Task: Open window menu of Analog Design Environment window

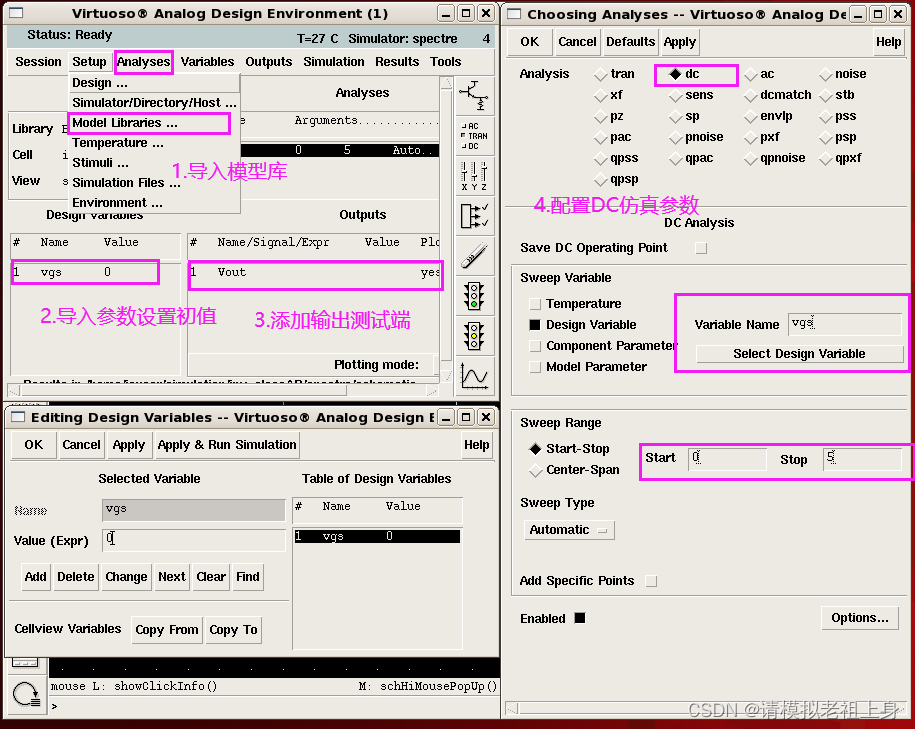Action: coord(16,13)
